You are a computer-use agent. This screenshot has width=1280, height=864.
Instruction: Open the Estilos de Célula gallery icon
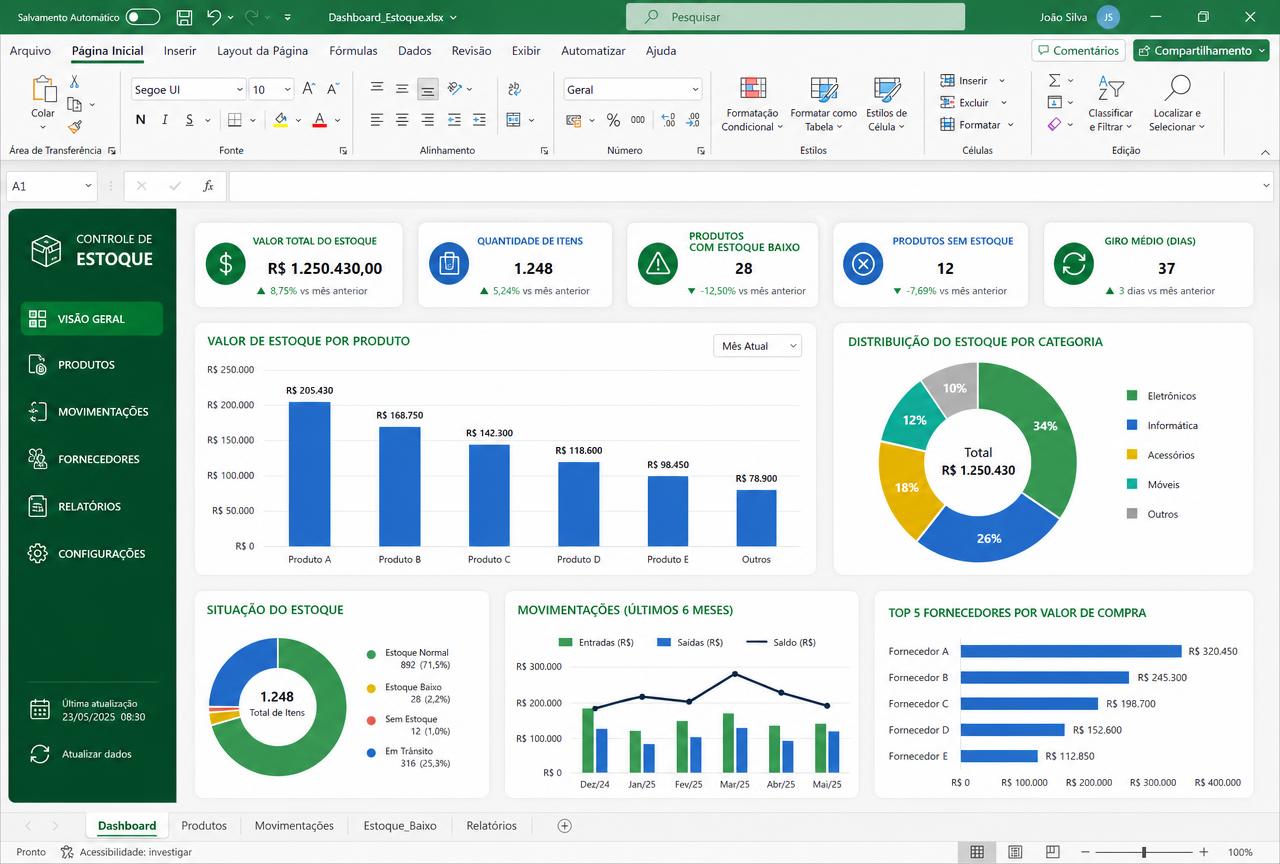[x=887, y=90]
